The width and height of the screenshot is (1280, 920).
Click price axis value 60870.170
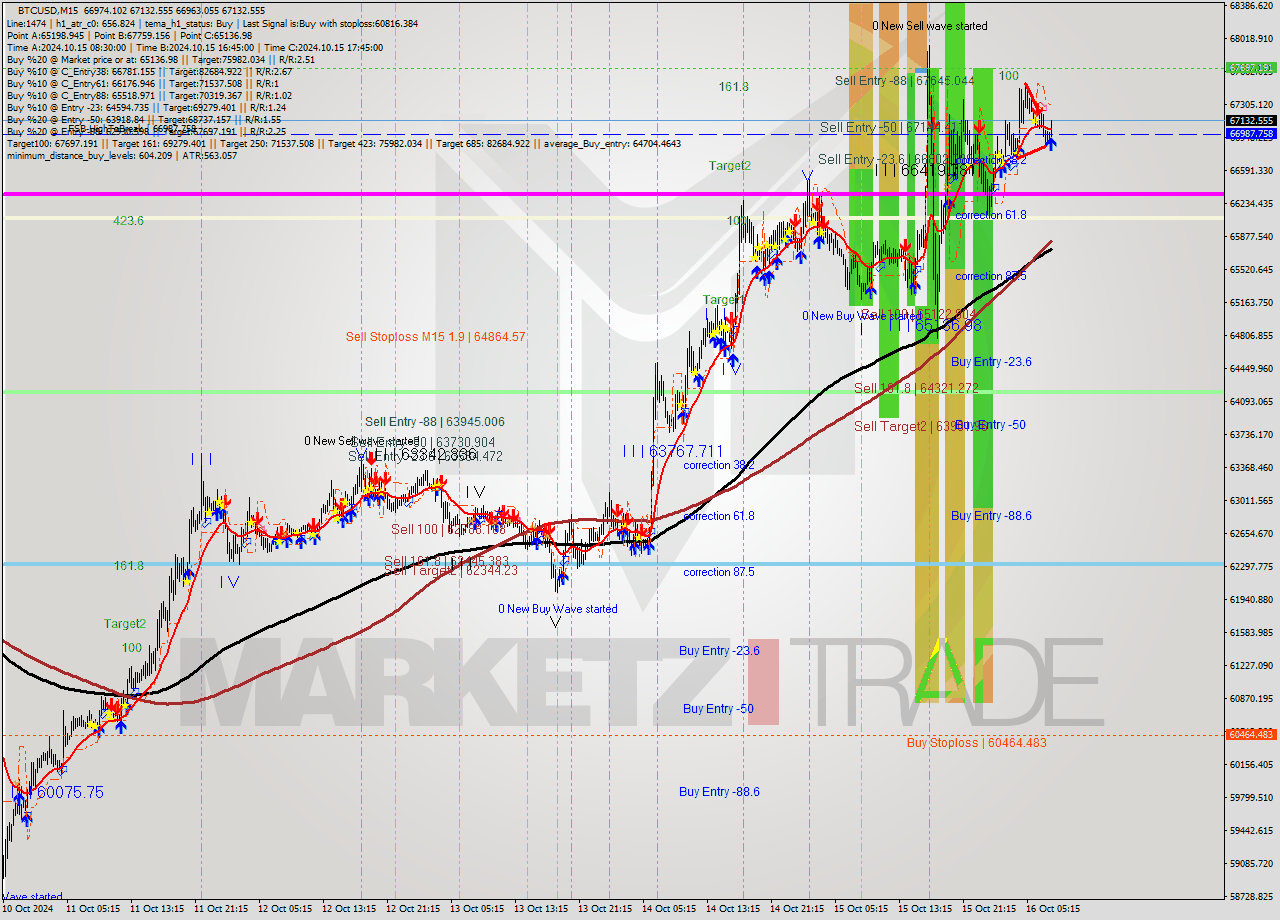coord(1251,698)
